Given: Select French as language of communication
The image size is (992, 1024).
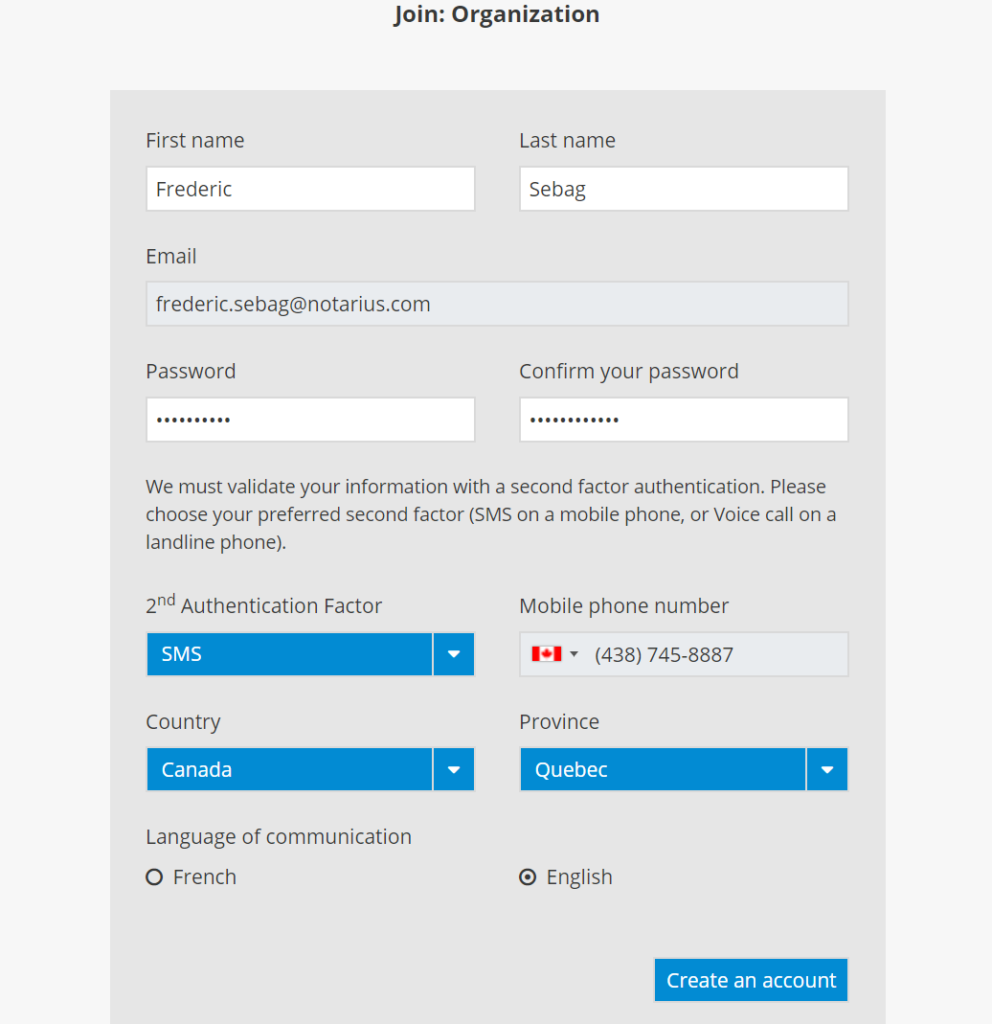Looking at the screenshot, I should coord(154,877).
